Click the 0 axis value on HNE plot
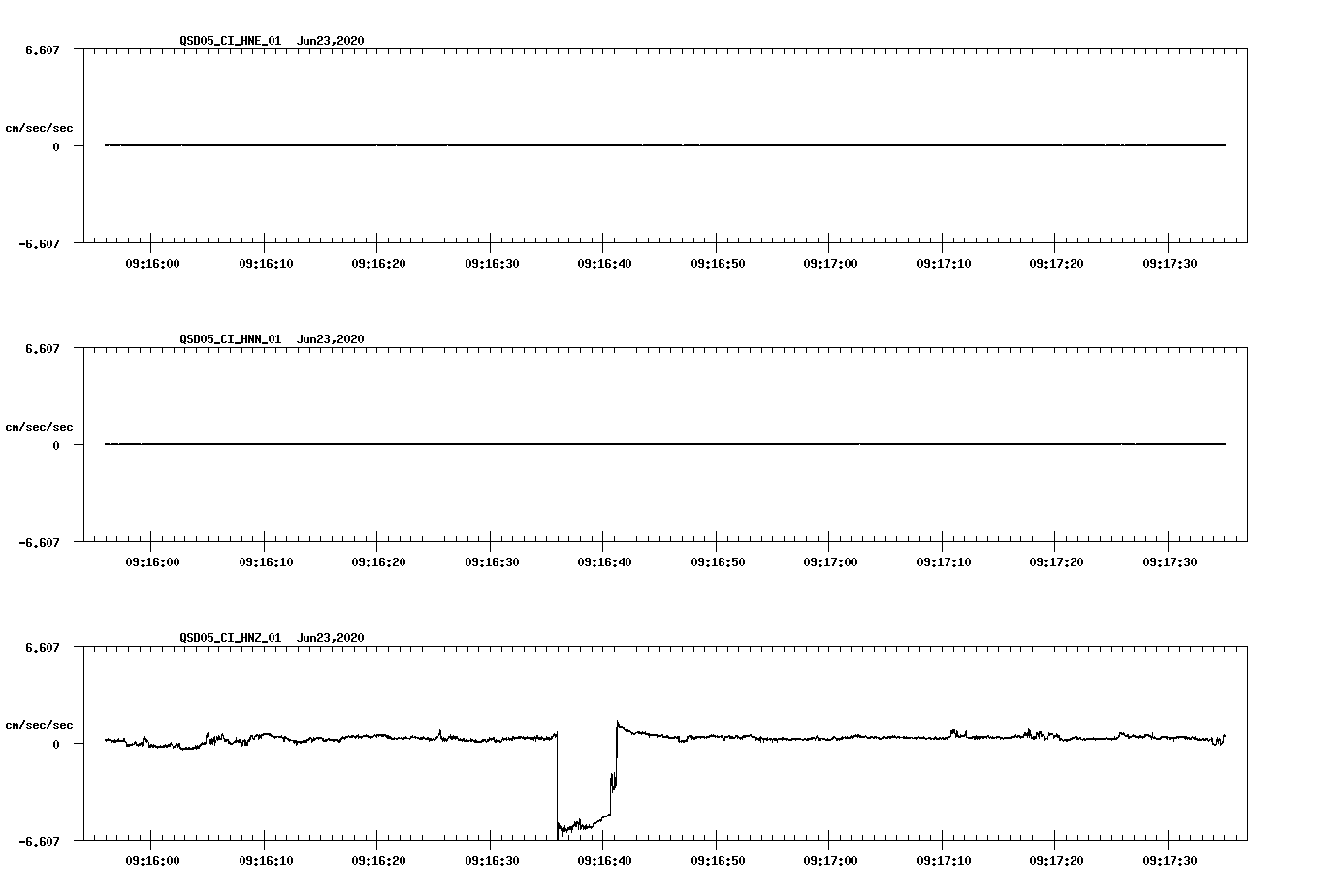Viewport: 1317px width, 896px height. (56, 146)
